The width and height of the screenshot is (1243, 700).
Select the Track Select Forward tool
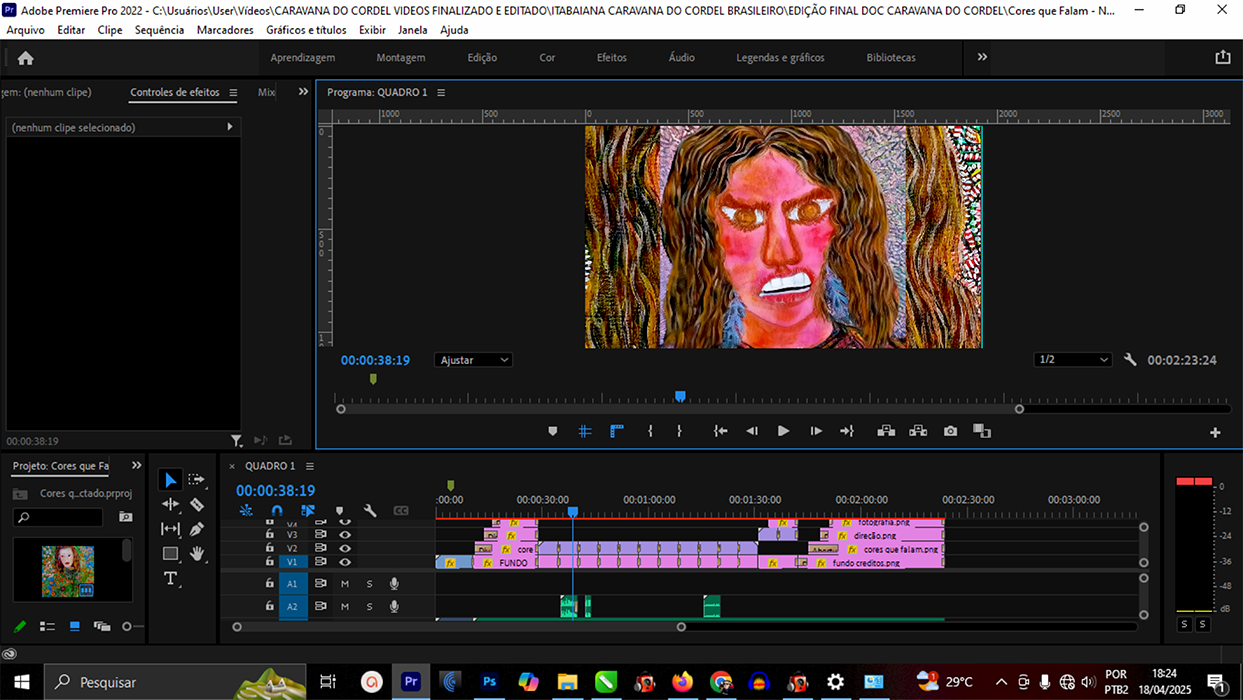coord(197,480)
